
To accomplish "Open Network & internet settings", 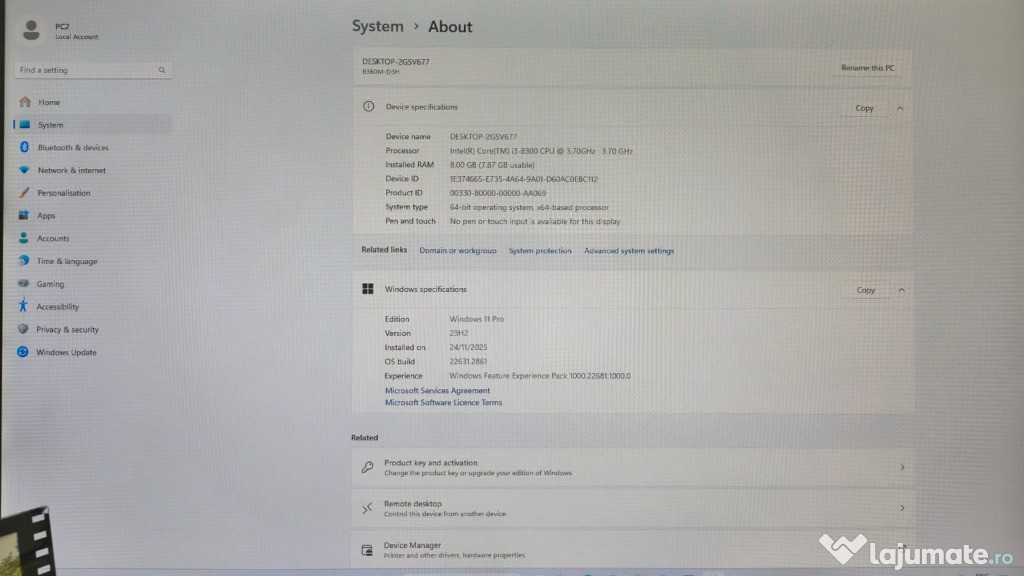I will coord(71,170).
